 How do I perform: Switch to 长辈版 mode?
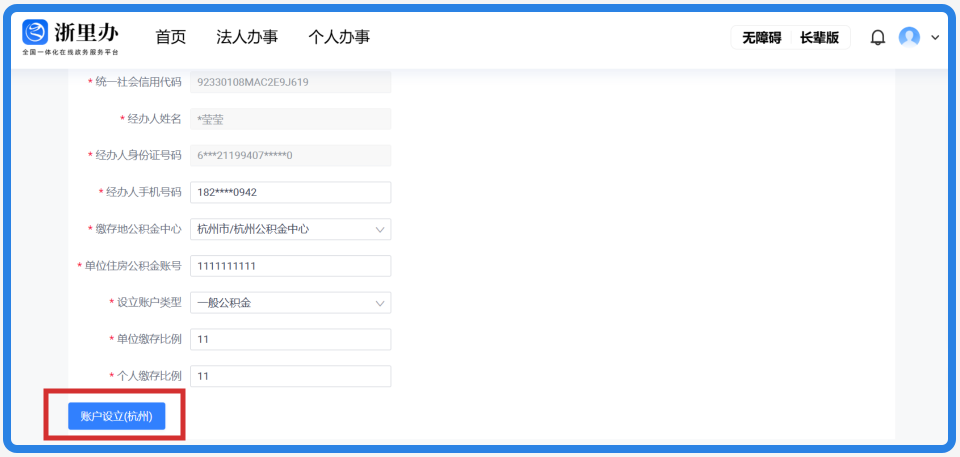tap(819, 38)
